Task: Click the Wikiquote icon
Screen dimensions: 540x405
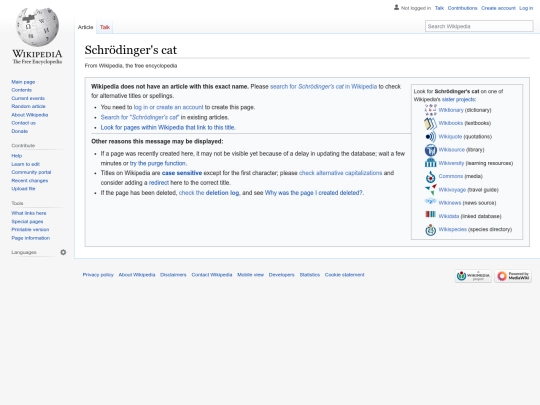Action: [x=430, y=137]
